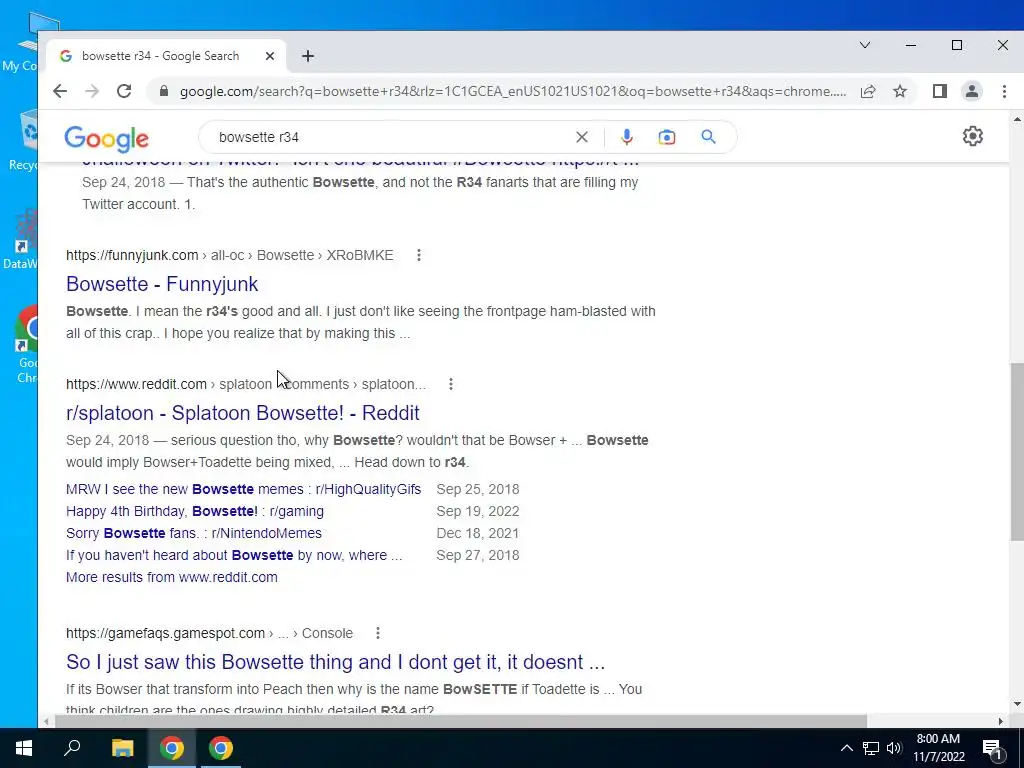Open the Chrome profile avatar menu
The width and height of the screenshot is (1024, 768).
(972, 91)
